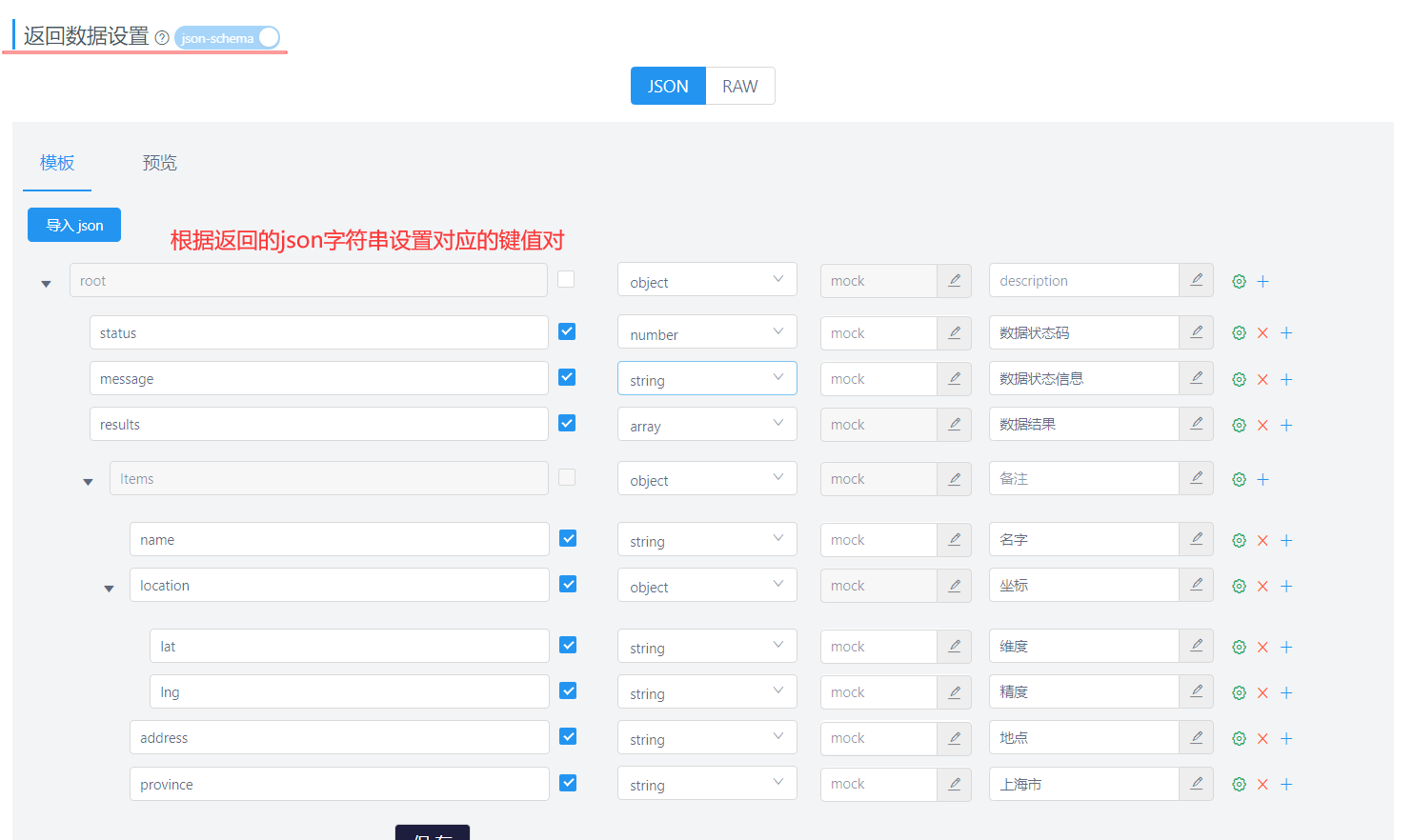Open type dropdown for message field
Image resolution: width=1413 pixels, height=840 pixels.
click(706, 379)
